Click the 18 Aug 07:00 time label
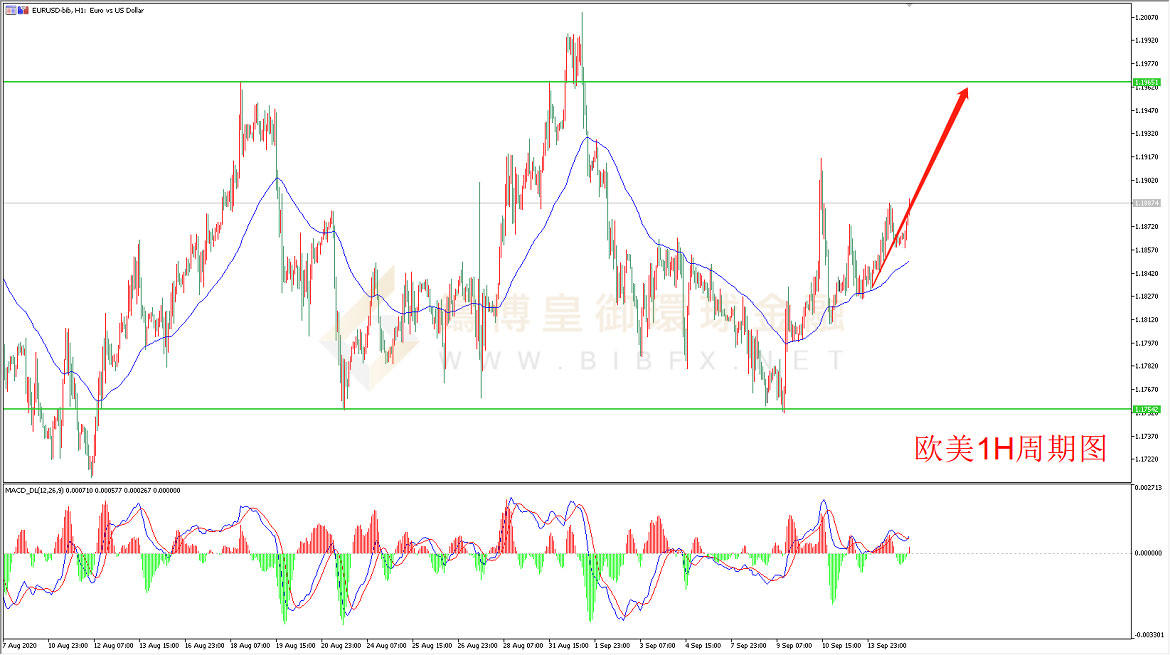Screen dimensions: 1170x655 click(x=249, y=645)
